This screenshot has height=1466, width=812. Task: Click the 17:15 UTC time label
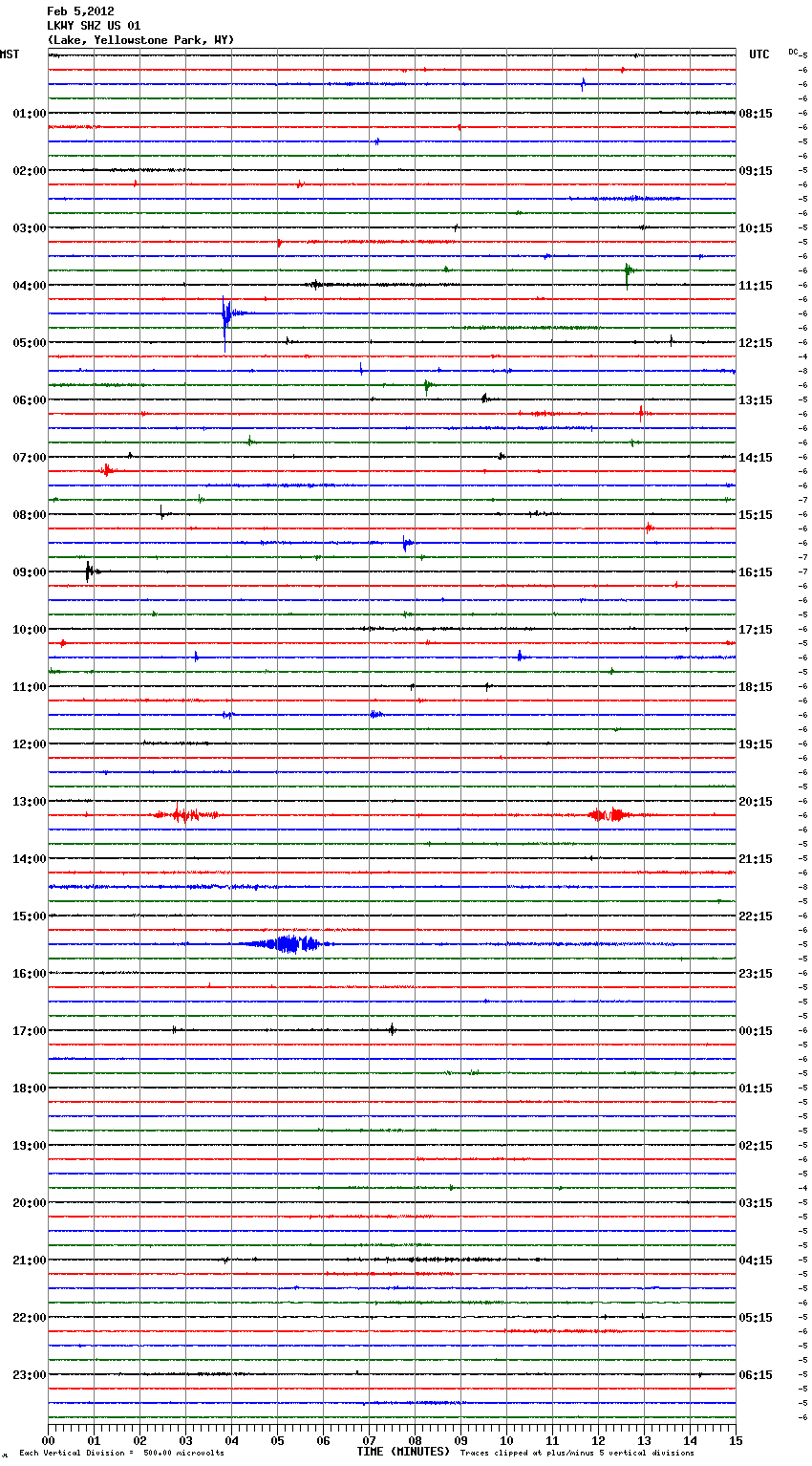[756, 630]
